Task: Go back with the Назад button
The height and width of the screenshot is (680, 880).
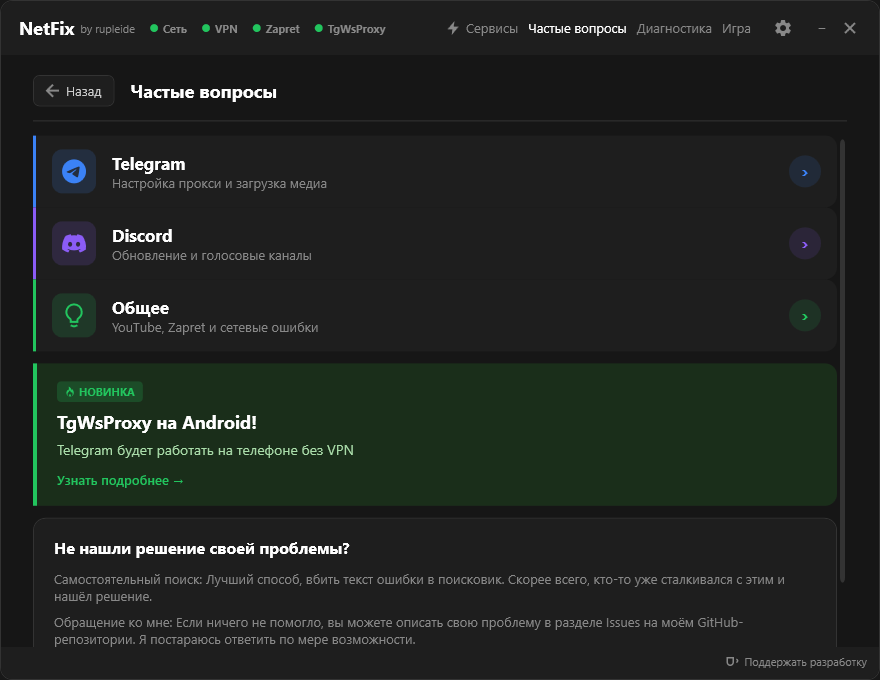Action: coord(74,91)
